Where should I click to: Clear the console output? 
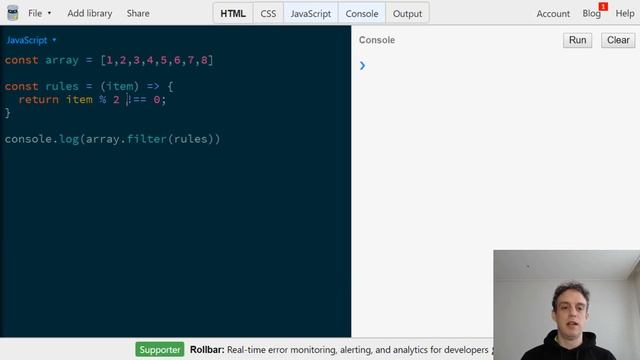[618, 40]
